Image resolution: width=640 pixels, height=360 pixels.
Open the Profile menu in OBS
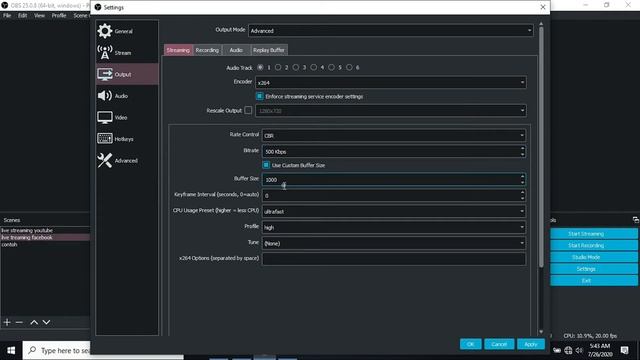click(x=59, y=16)
